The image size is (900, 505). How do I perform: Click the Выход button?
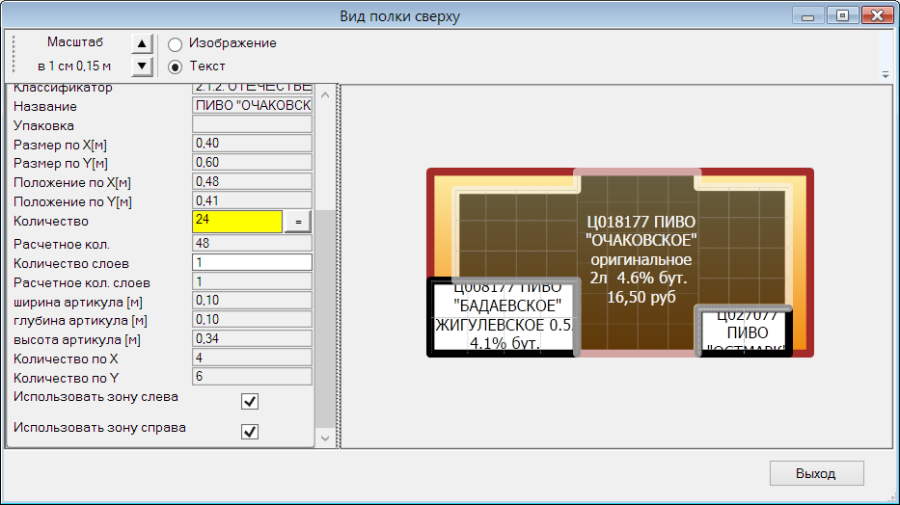tap(816, 473)
